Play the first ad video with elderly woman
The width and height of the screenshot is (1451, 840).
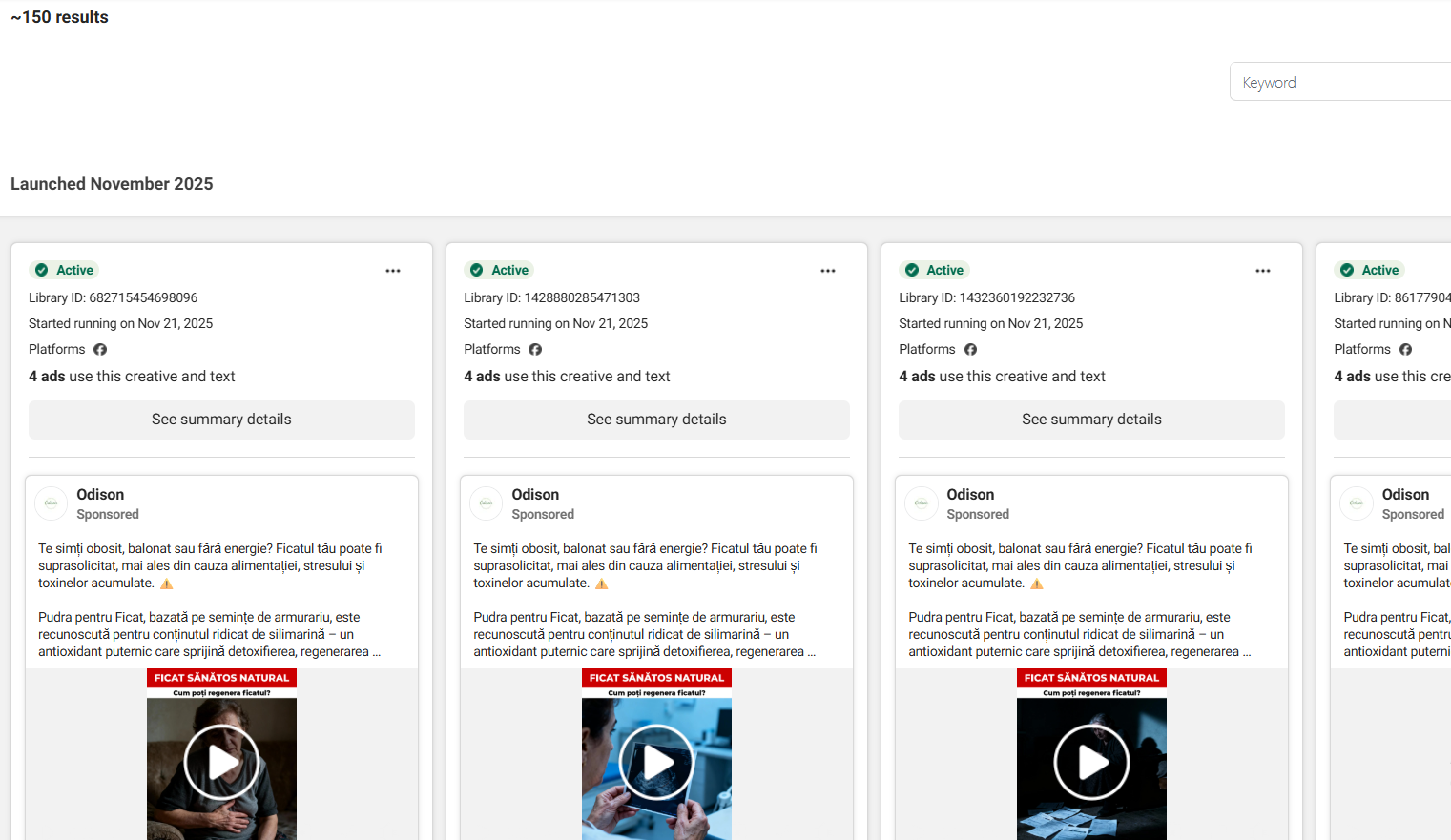221,762
